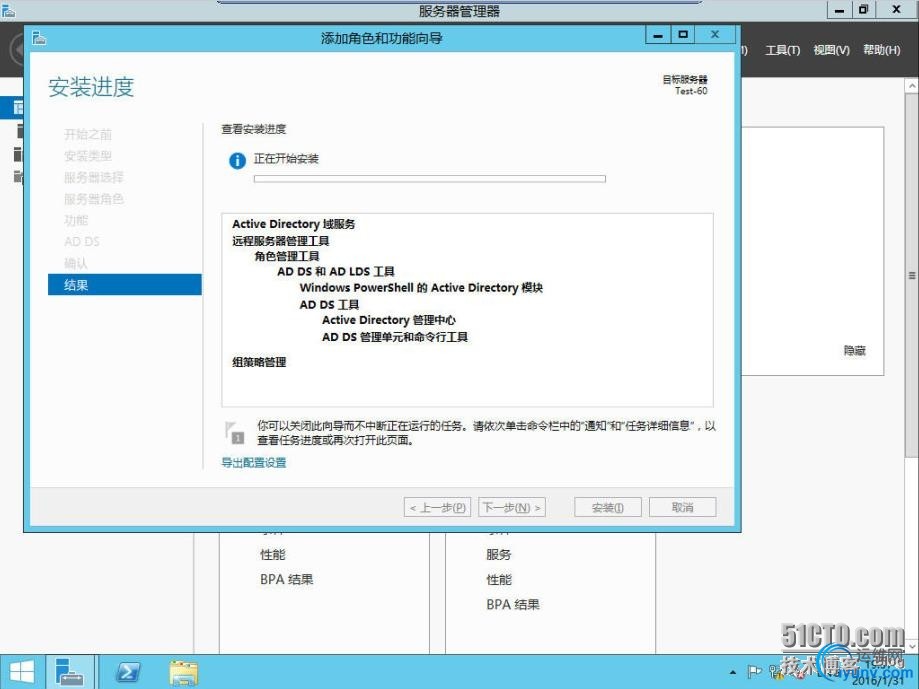Click the Server Manager vertical scrollbar
919x689 pixels.
click(x=912, y=275)
